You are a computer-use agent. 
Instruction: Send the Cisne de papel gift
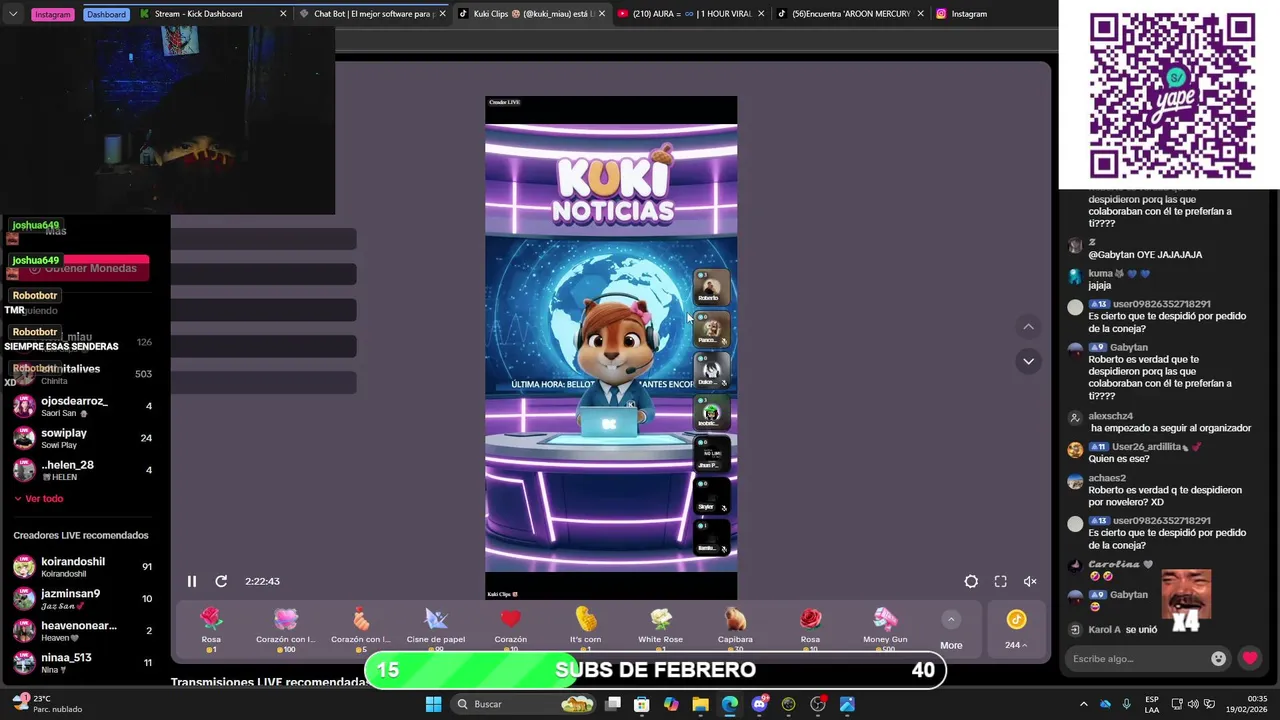point(436,630)
